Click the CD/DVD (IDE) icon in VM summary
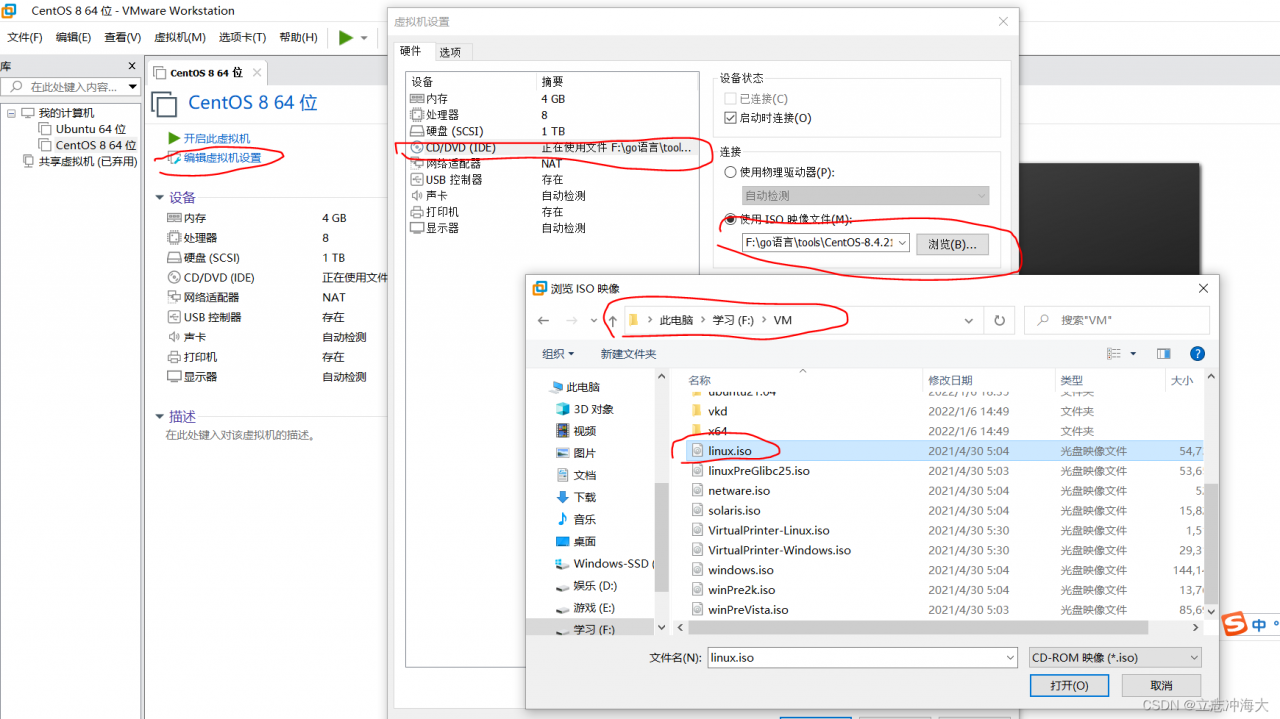1280x719 pixels. 173,278
